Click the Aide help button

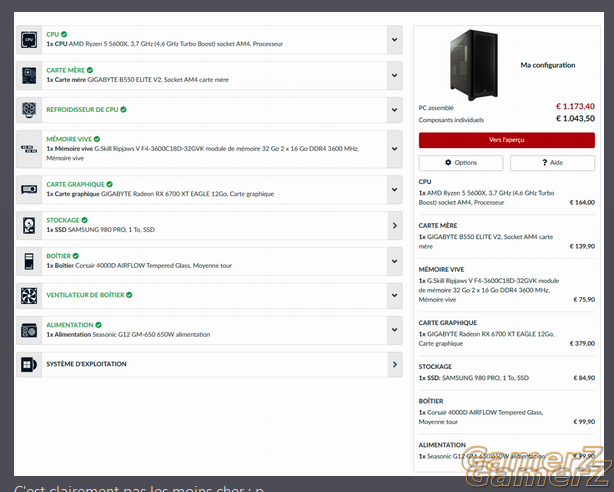(x=553, y=163)
